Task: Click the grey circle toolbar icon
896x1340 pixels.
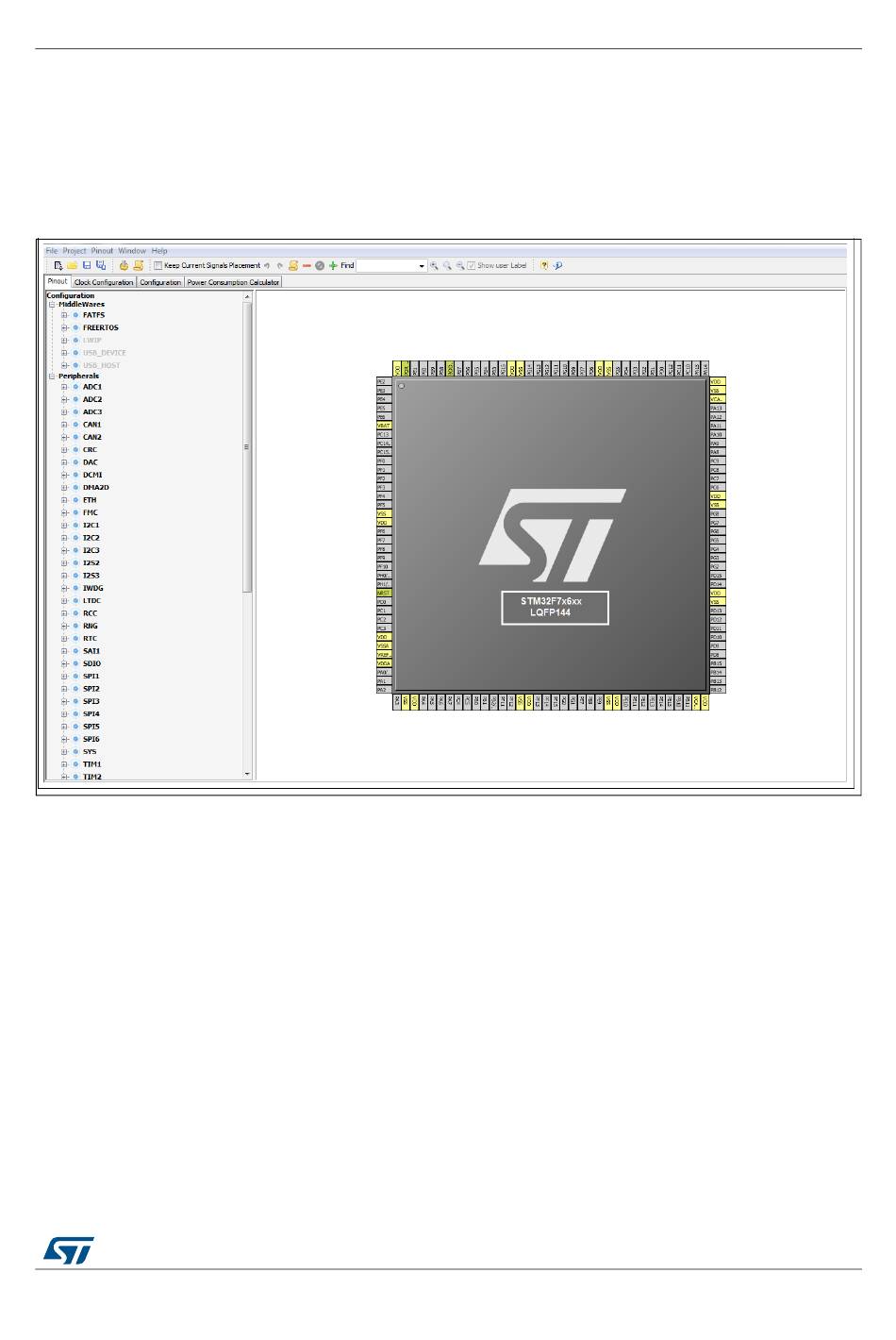Action: point(320,265)
